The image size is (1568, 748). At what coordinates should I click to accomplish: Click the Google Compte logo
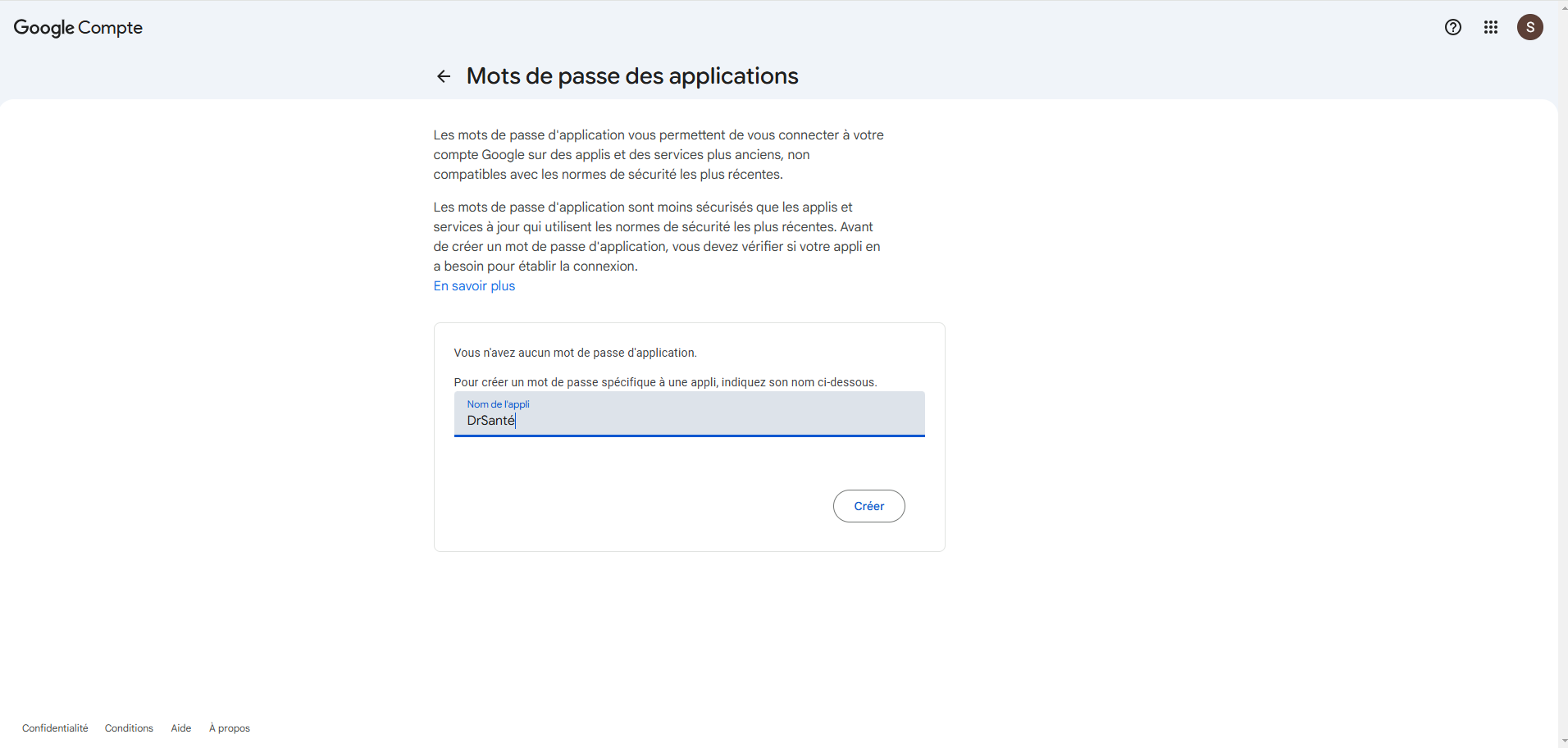click(78, 27)
